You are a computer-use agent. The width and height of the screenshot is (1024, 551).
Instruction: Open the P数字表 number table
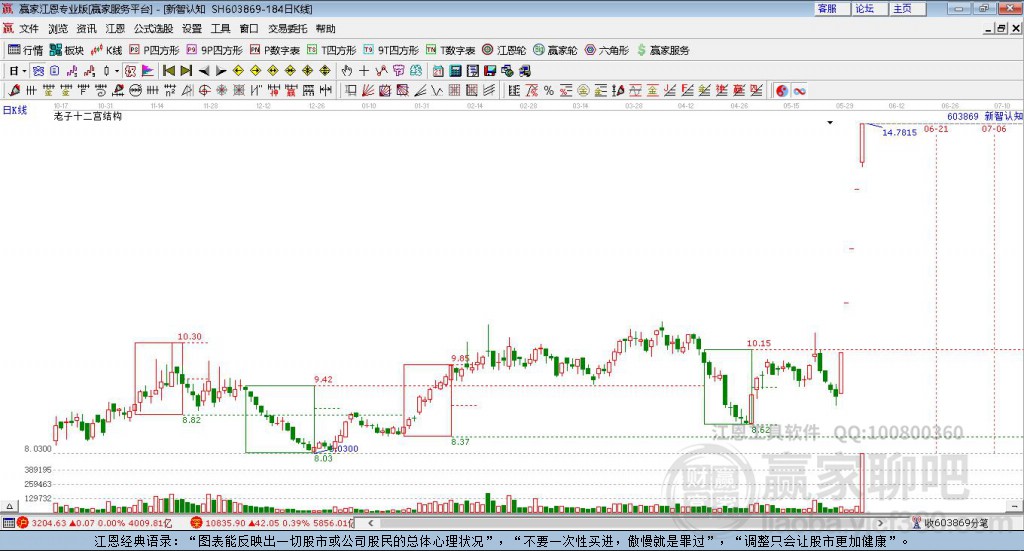(274, 50)
